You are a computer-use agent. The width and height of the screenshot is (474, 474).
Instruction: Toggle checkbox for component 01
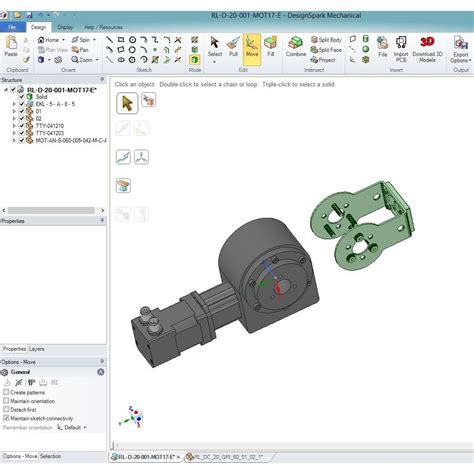click(22, 111)
